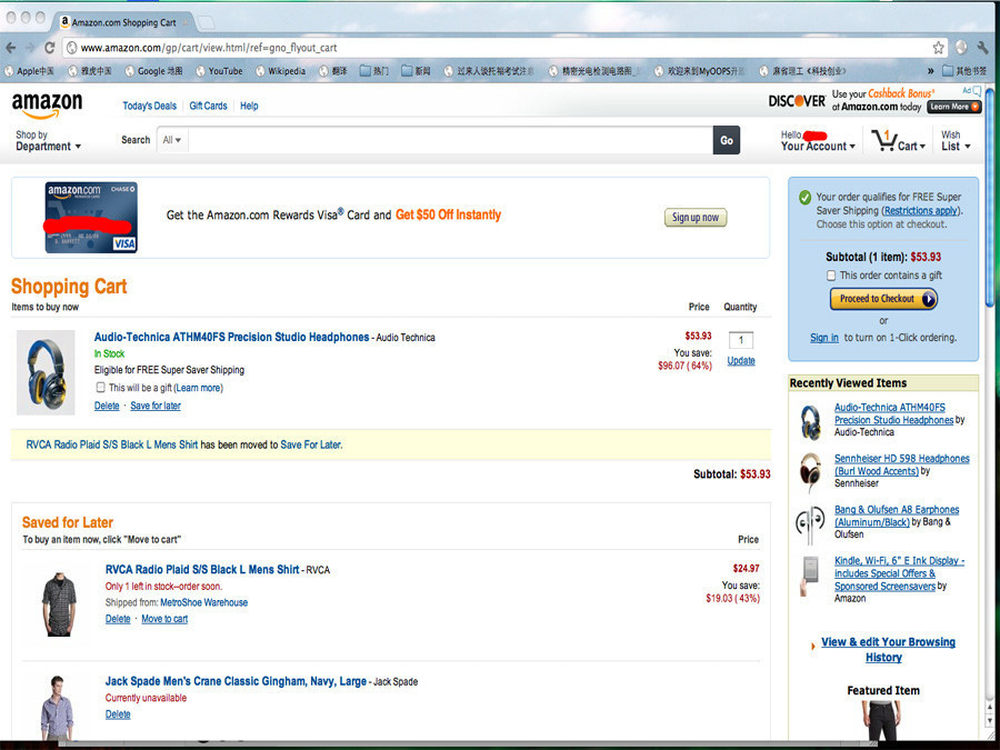Click the Go search button
Screen dimensions: 1000x750
(x=726, y=140)
